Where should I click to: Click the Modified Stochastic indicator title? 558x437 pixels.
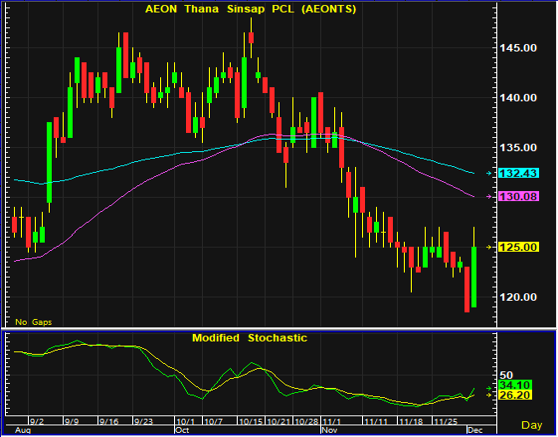pos(249,338)
